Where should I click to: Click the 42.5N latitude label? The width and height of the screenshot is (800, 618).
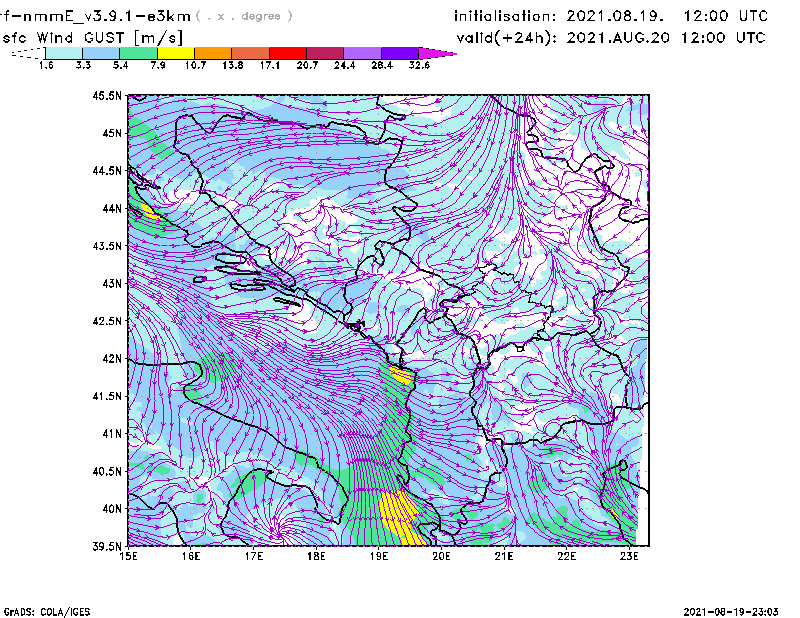tap(107, 321)
